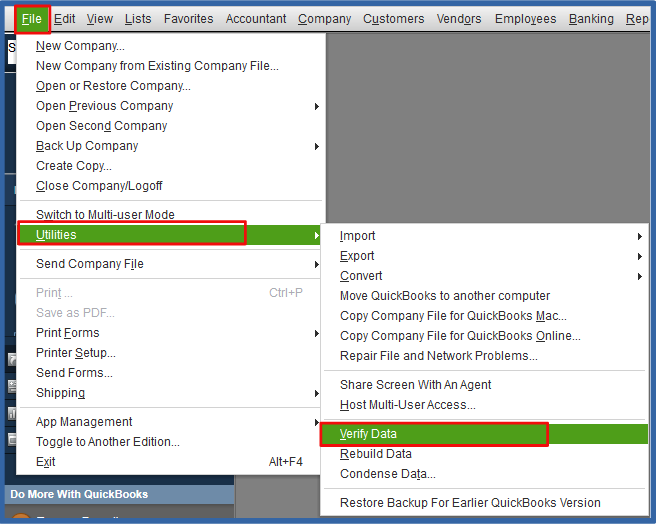
Task: Open Printer Setup...
Action: click(x=169, y=354)
